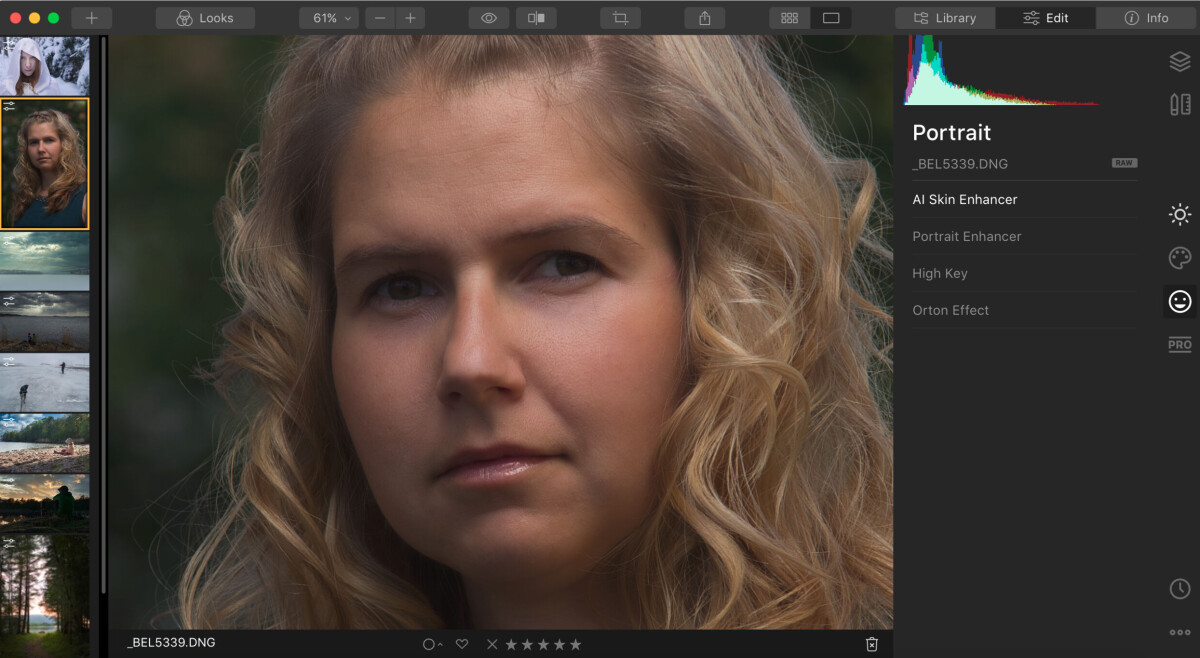
Task: Open the Canvas tools icon
Action: point(1180,104)
